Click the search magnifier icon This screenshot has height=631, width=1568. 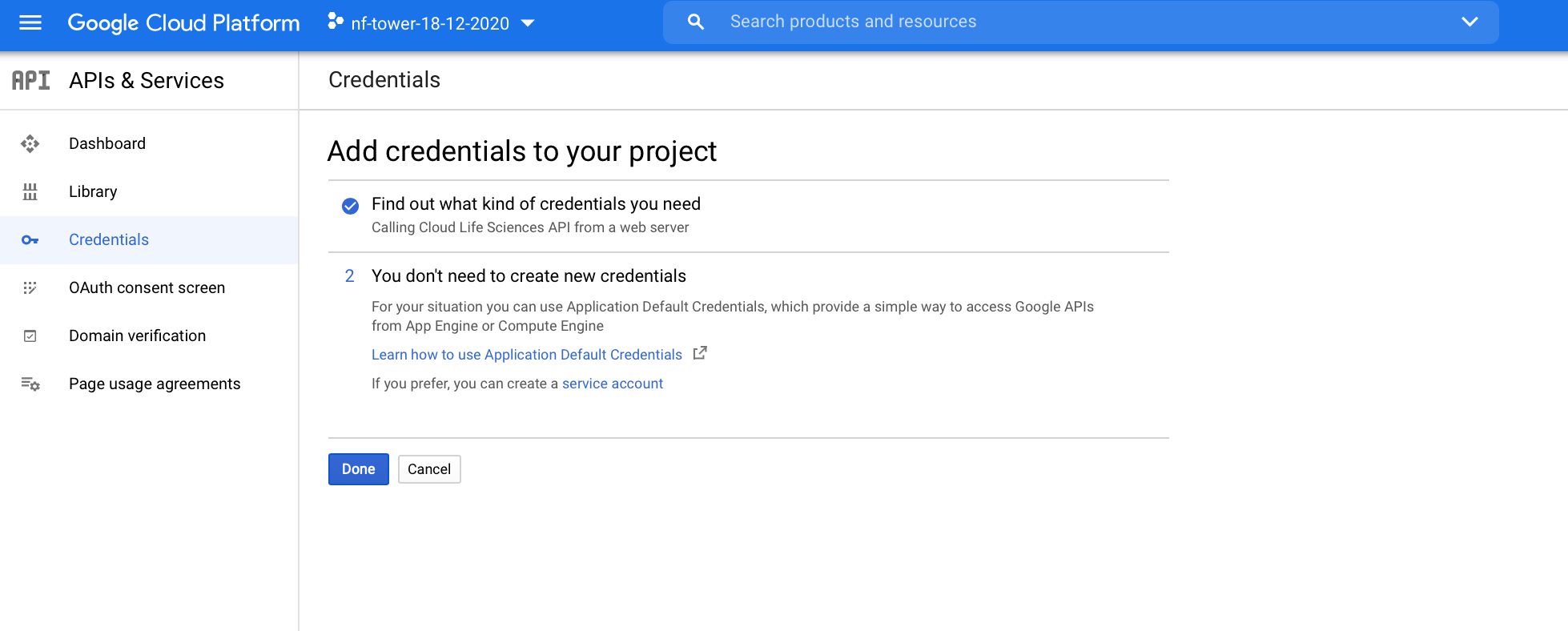(696, 22)
